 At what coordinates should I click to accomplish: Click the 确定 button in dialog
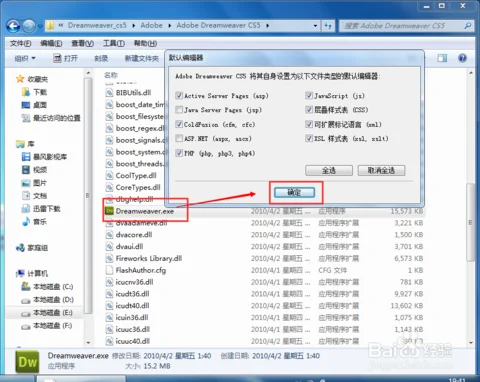(x=294, y=192)
